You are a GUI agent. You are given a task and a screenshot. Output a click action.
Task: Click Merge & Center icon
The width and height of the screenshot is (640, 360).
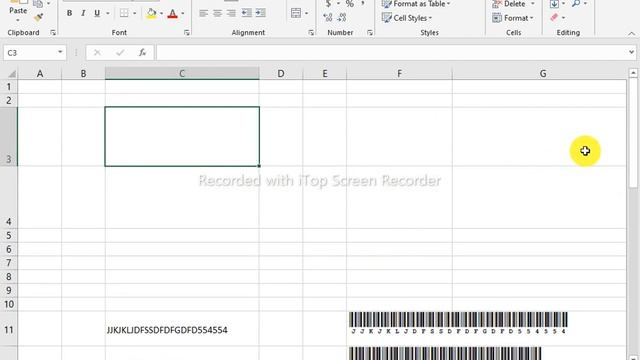click(x=296, y=13)
